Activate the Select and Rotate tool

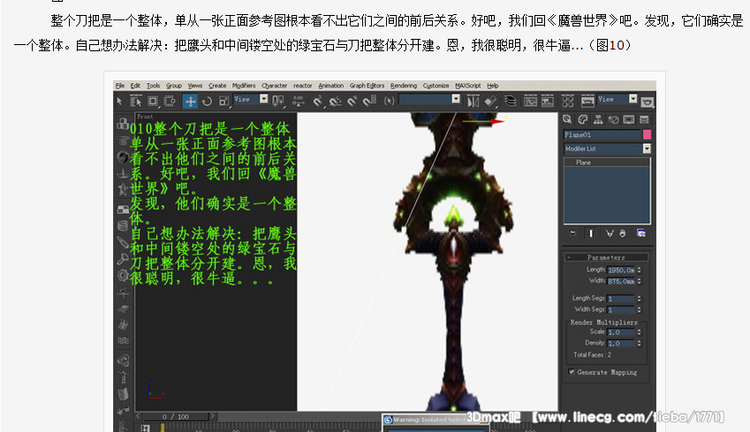click(x=207, y=101)
